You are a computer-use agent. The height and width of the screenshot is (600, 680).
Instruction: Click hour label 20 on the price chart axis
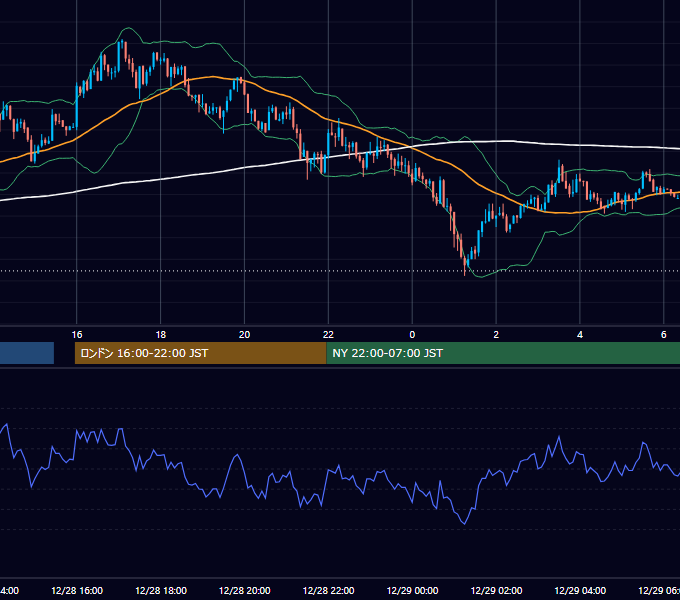[245, 335]
